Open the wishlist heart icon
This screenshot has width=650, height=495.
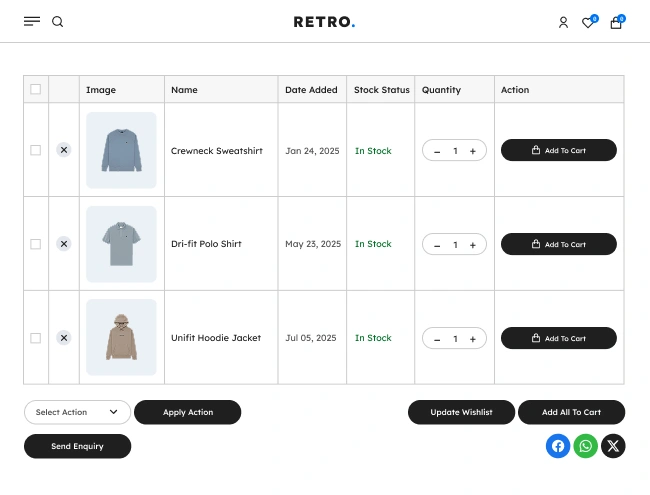coord(588,22)
